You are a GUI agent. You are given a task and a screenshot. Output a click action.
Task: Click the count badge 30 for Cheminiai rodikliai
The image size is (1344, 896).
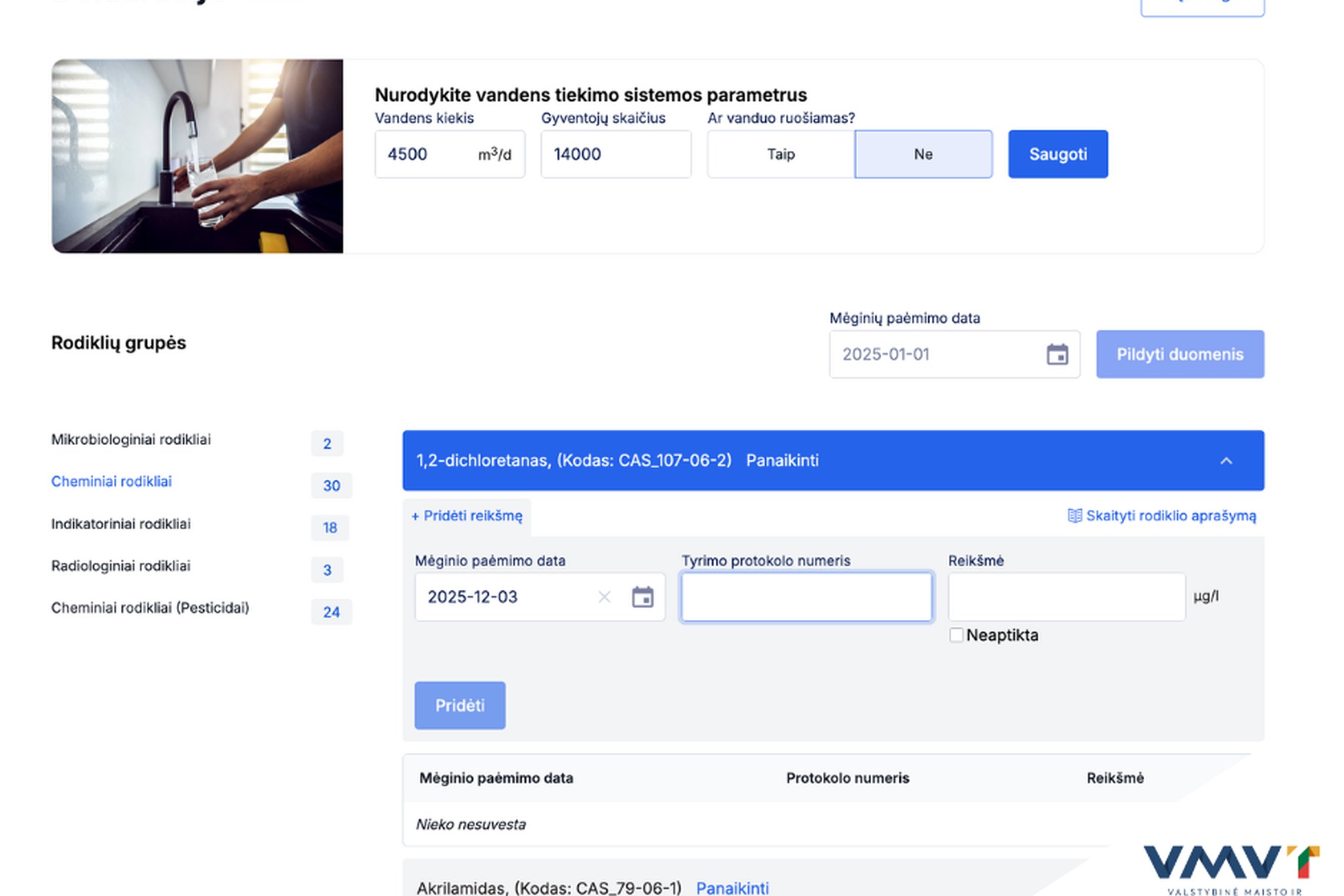331,485
